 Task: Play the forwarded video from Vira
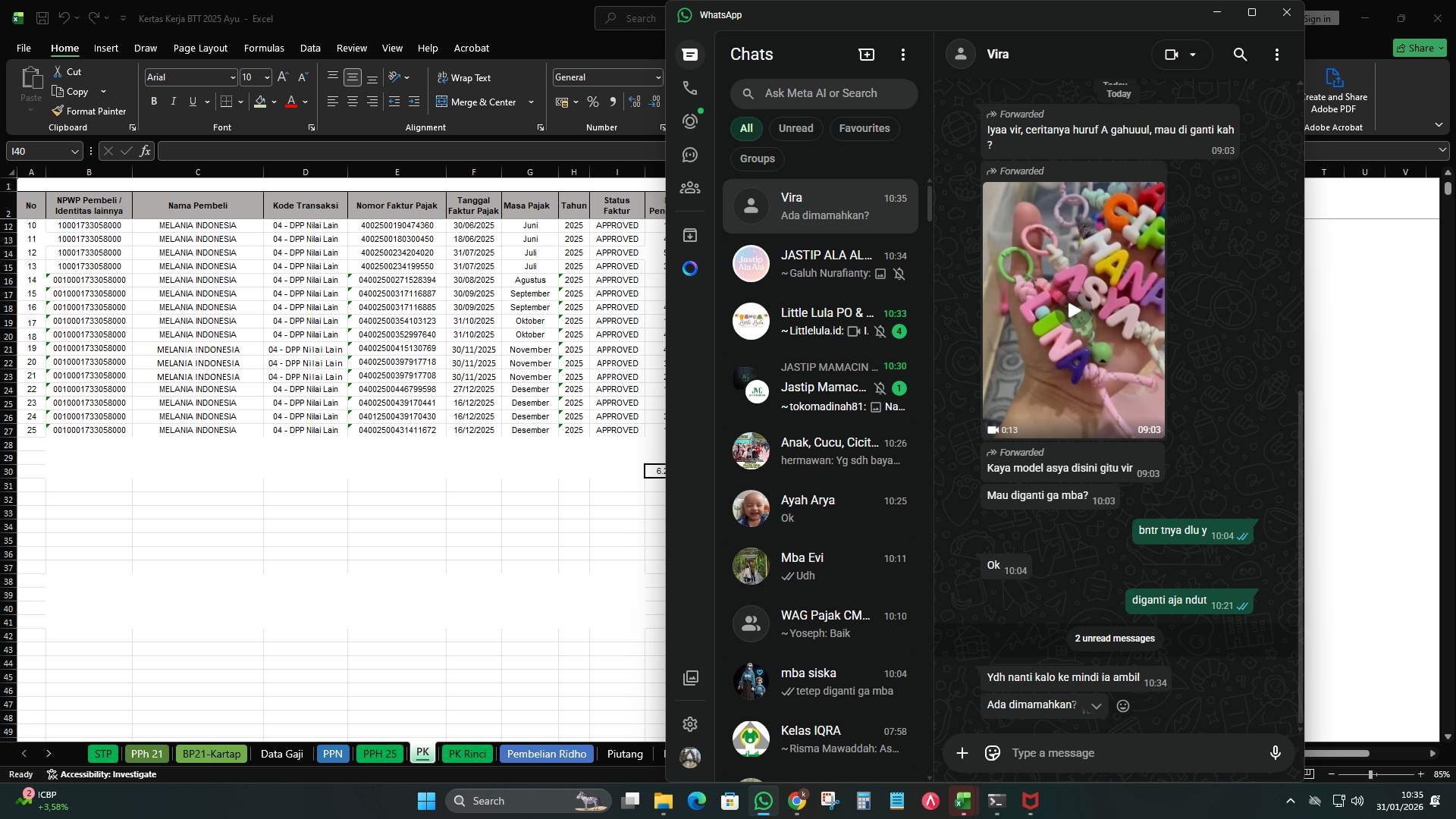click(1073, 310)
